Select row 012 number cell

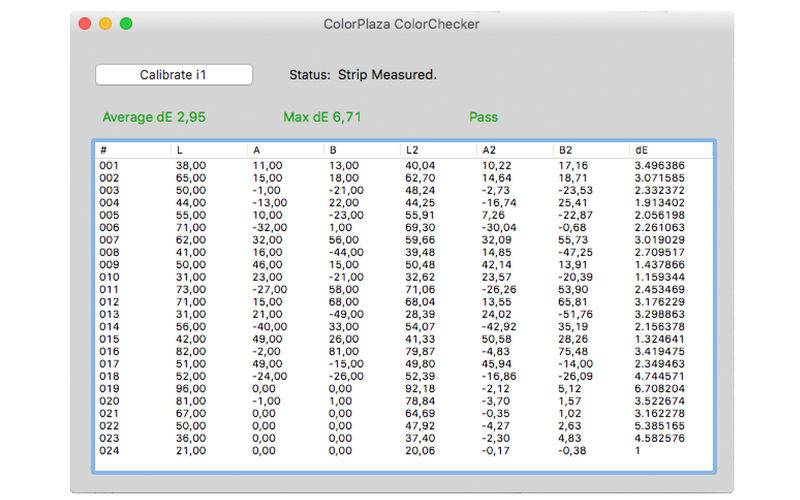click(109, 302)
